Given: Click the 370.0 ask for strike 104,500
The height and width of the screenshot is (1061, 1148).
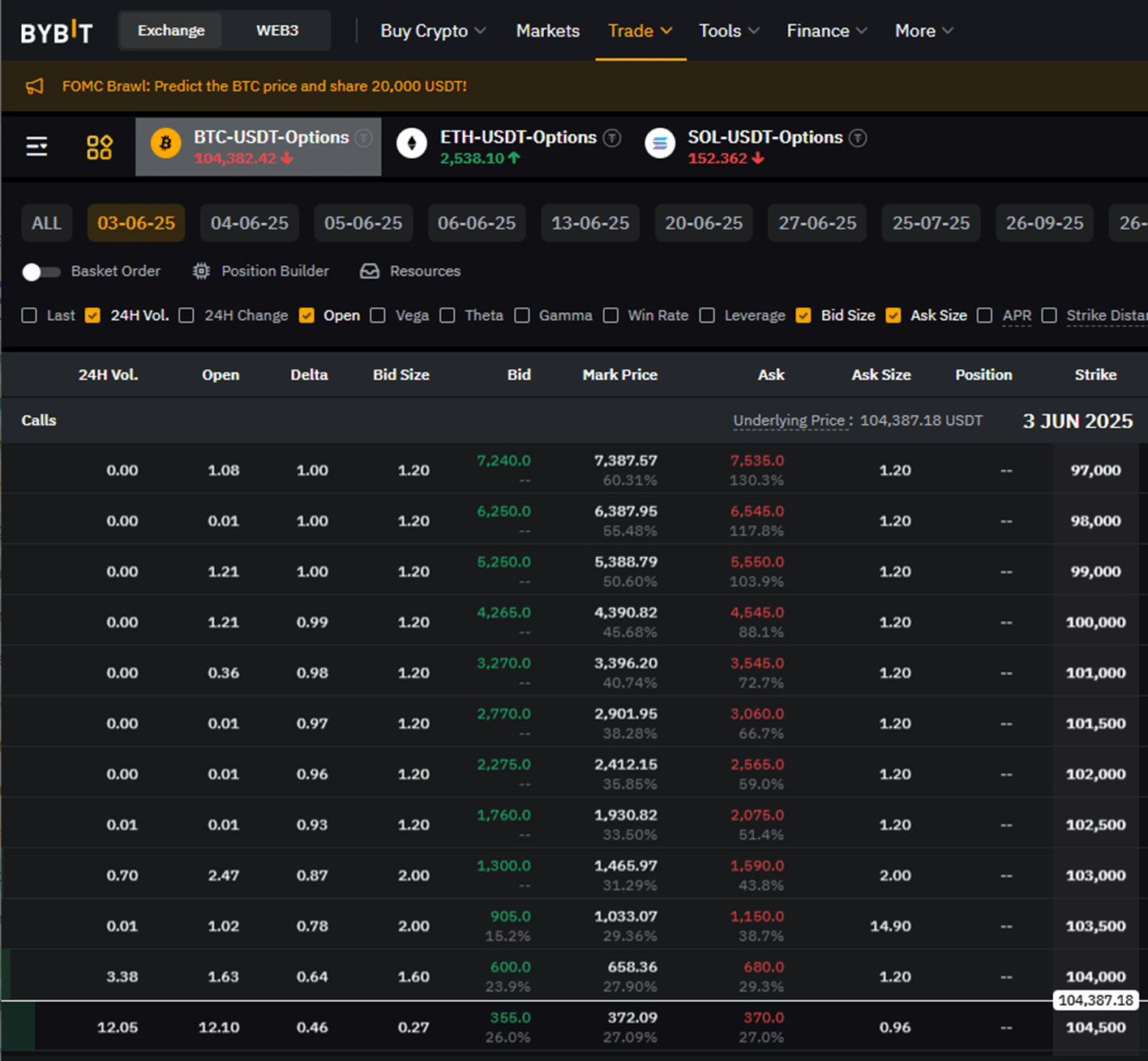Looking at the screenshot, I should pos(764,1017).
